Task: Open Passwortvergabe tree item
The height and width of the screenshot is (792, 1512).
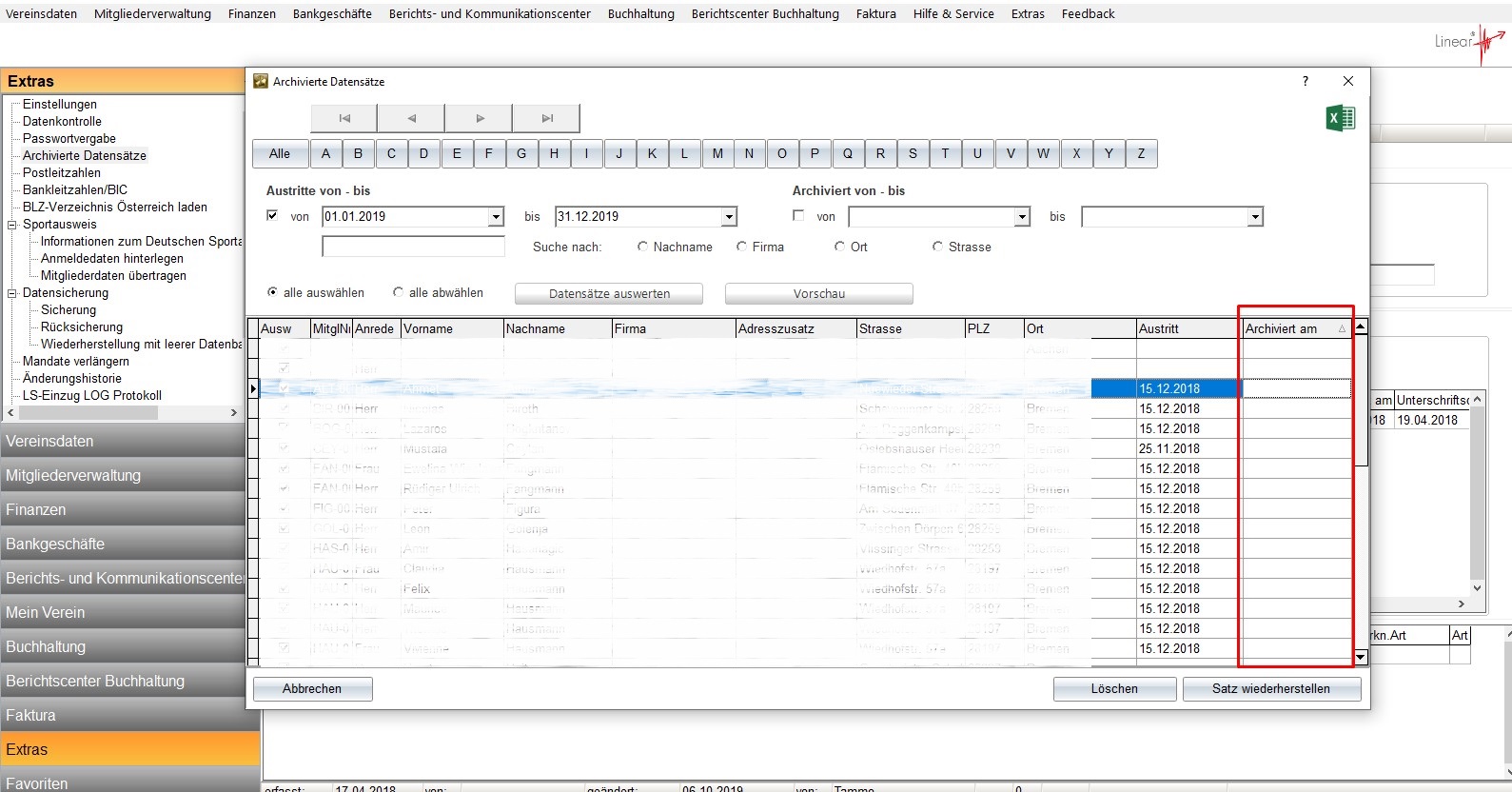Action: pos(69,138)
